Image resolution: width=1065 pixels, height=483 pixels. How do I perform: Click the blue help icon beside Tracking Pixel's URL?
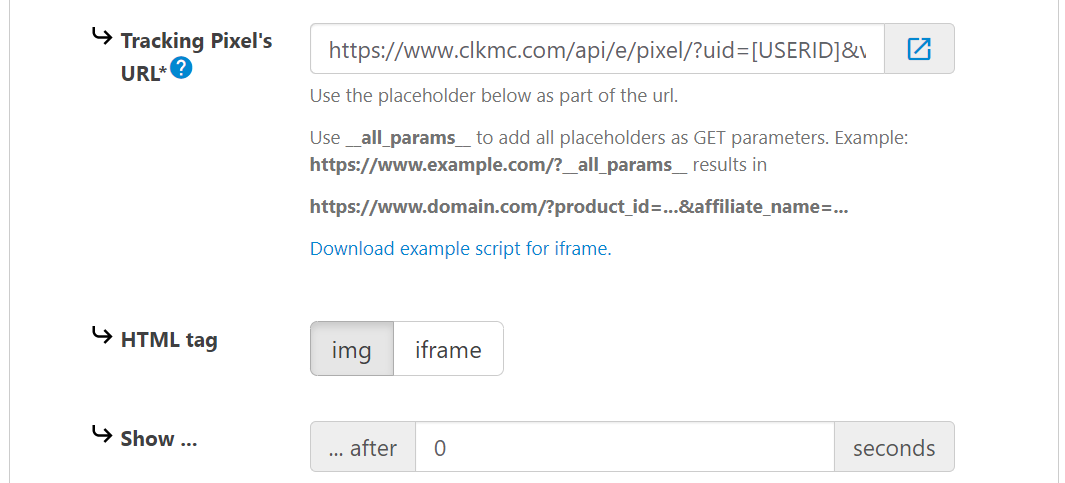click(x=181, y=69)
